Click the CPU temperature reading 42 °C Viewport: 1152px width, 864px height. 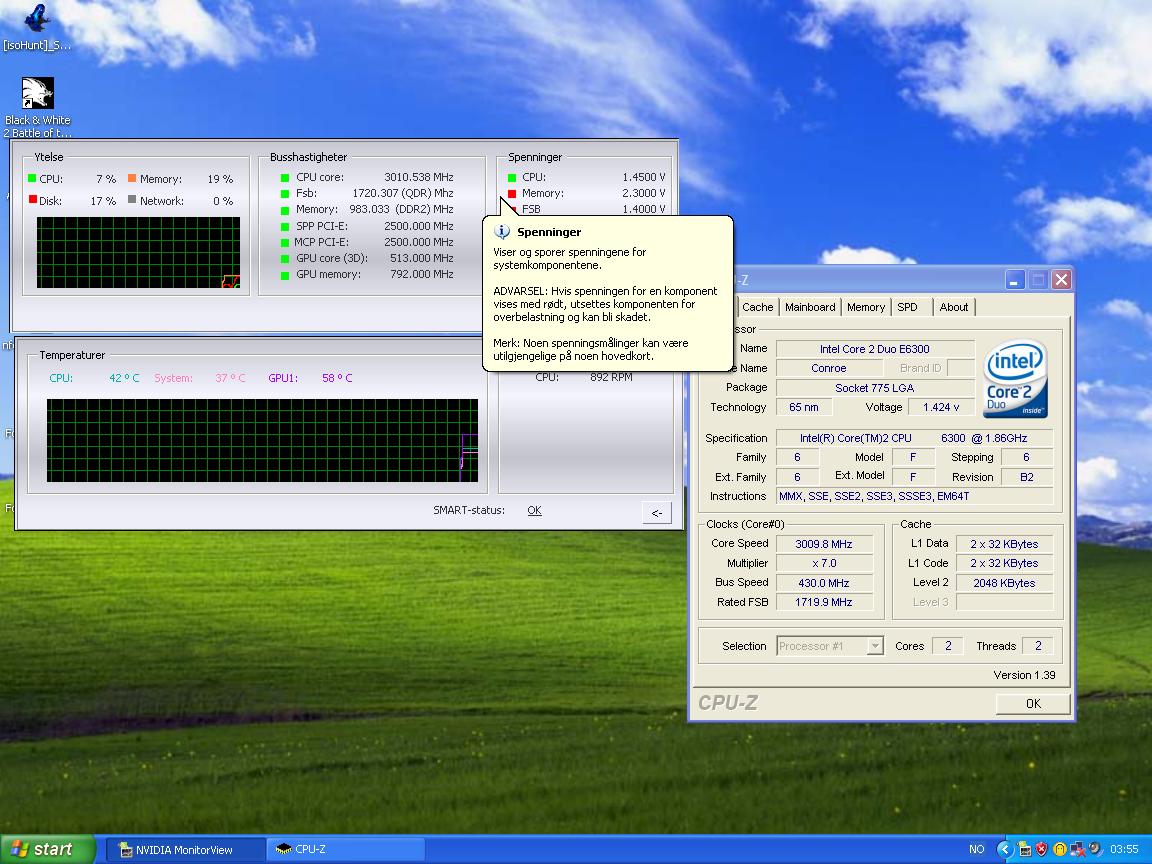click(x=124, y=378)
